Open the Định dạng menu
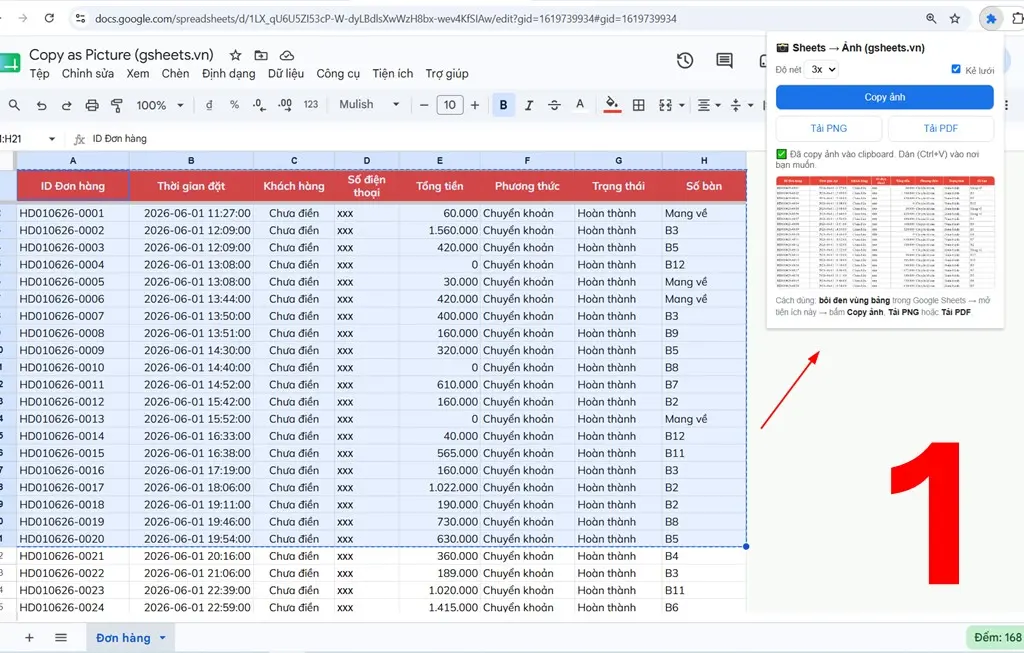Image resolution: width=1024 pixels, height=653 pixels. (x=229, y=74)
